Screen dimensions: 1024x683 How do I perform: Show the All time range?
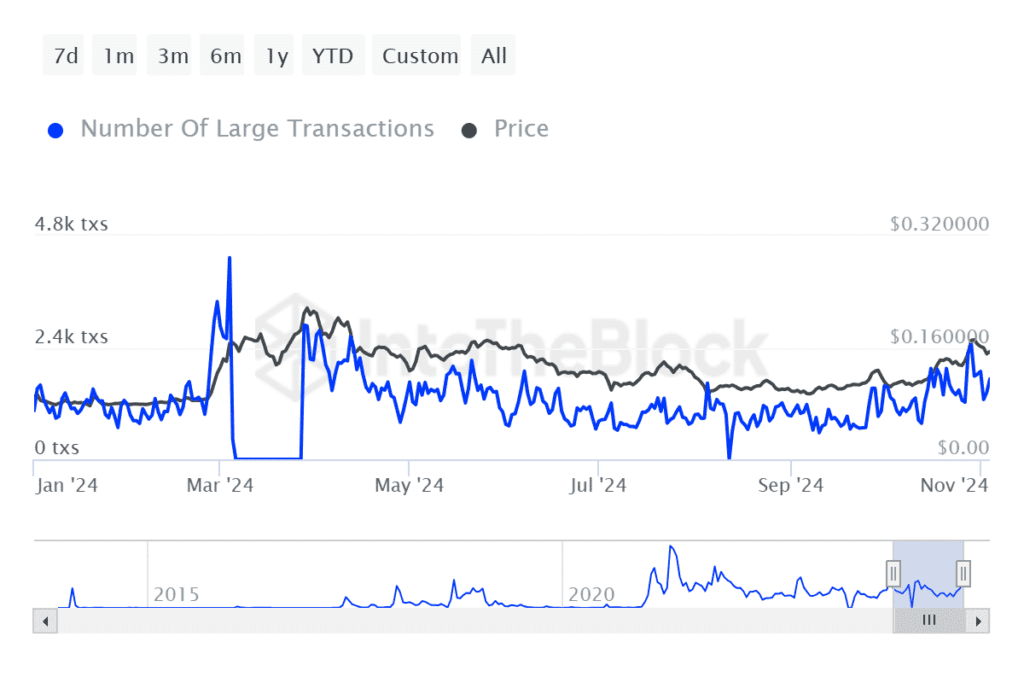pyautogui.click(x=493, y=56)
